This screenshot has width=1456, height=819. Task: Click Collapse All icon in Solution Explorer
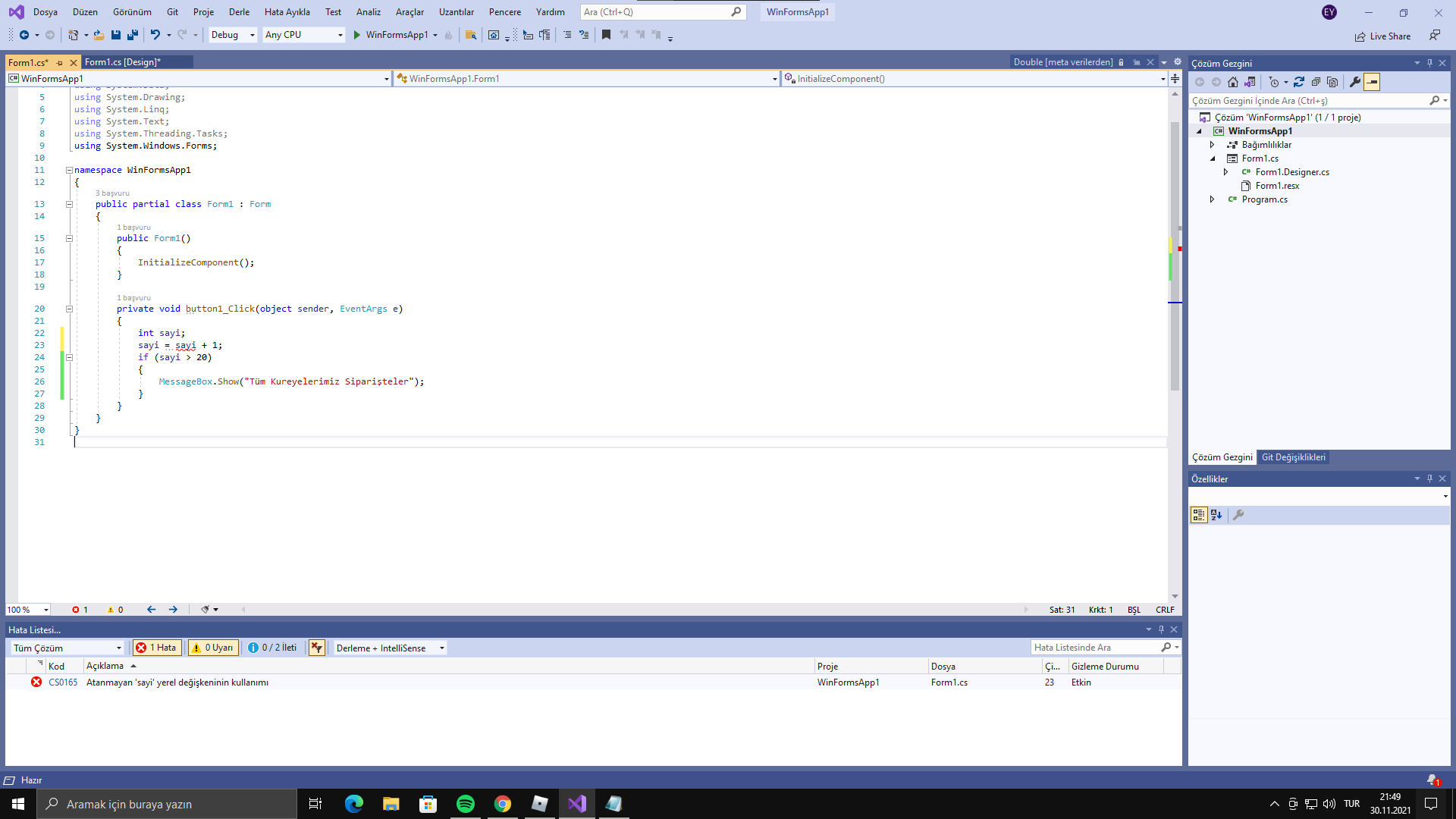1316,82
